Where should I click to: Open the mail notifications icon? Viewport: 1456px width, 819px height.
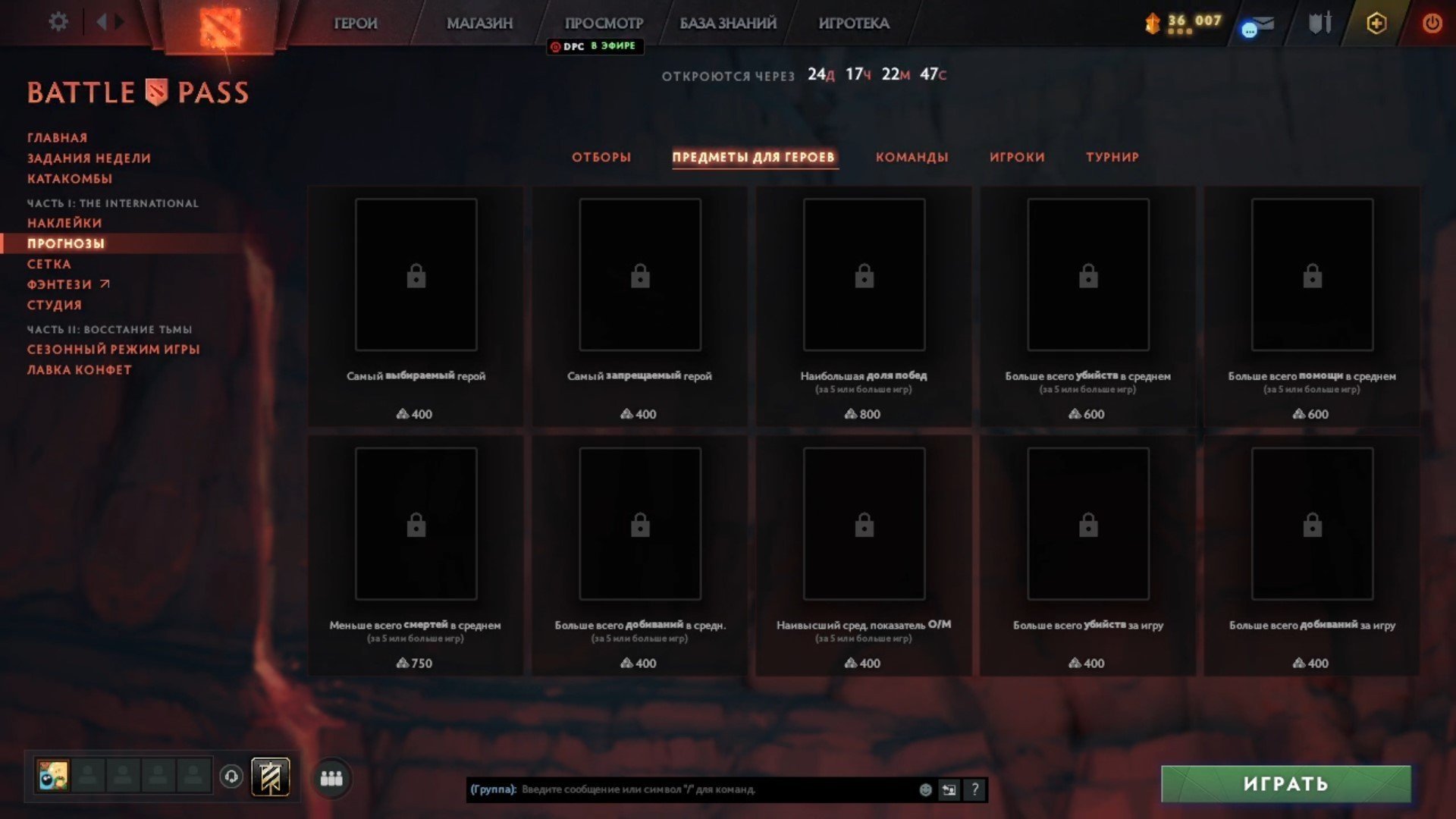pos(1258,27)
